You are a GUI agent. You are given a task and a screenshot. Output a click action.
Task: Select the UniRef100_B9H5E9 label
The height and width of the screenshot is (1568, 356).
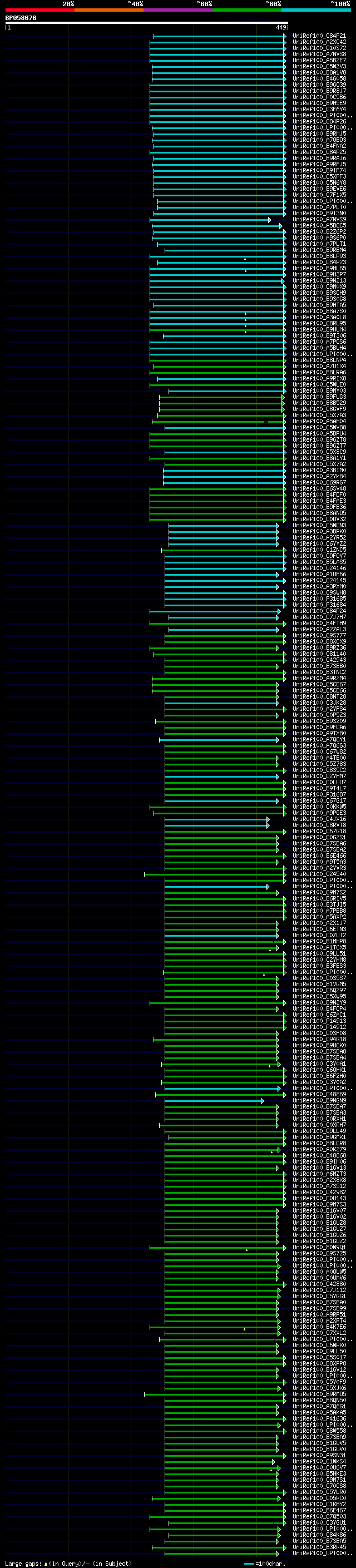click(319, 103)
